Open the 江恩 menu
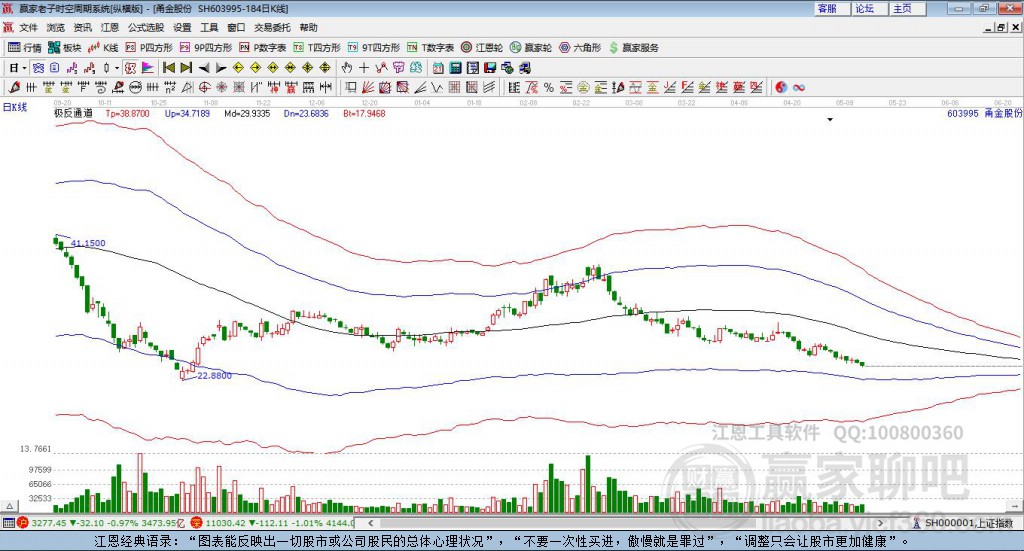The height and width of the screenshot is (551, 1024). [110, 27]
